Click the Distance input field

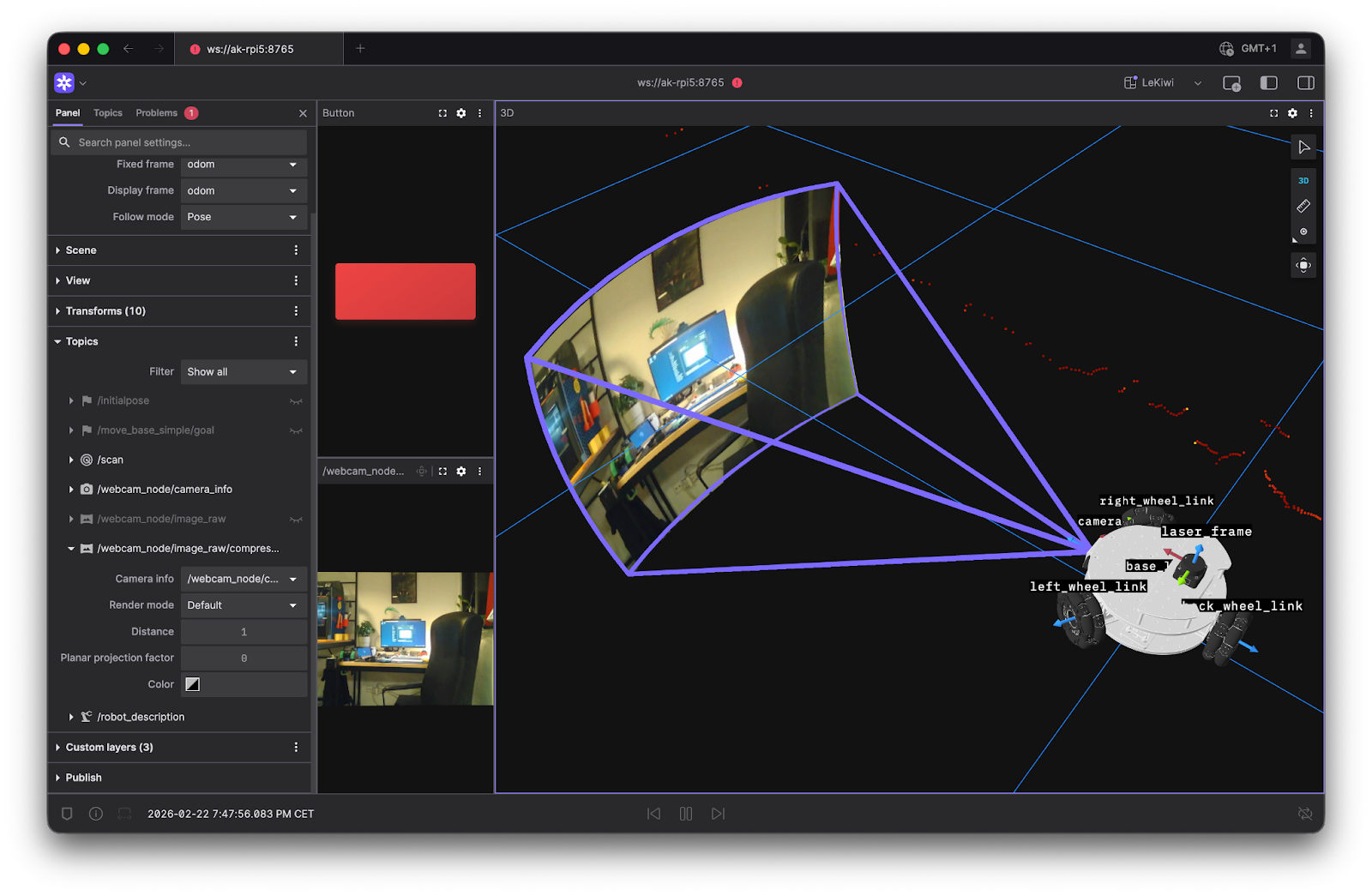click(244, 631)
